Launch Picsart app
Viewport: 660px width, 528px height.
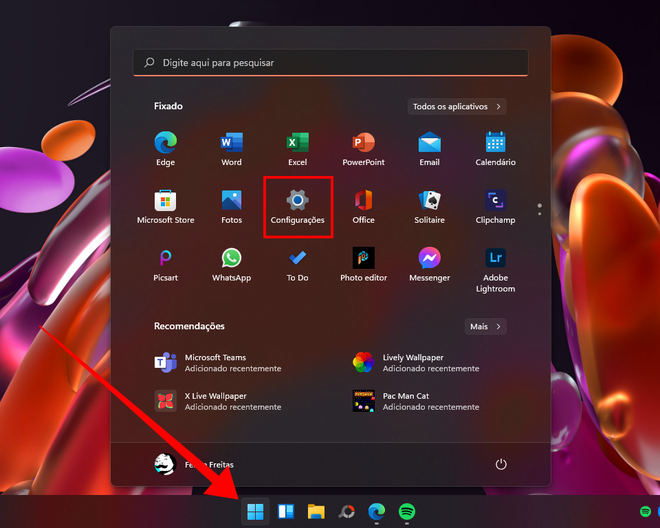click(x=165, y=264)
